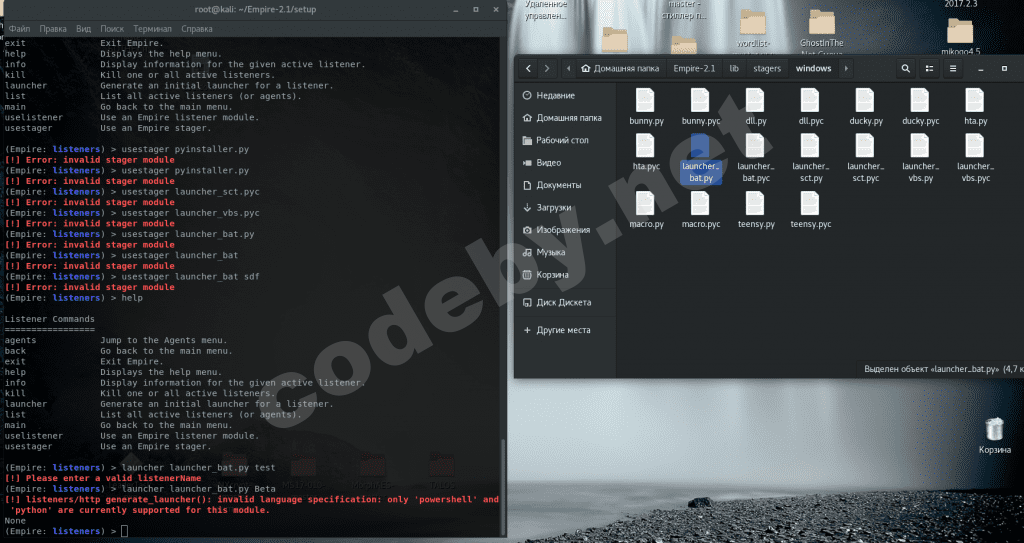Screen dimensions: 1024x543
Task: Open Изображения in the sidebar
Action: pyautogui.click(x=564, y=230)
